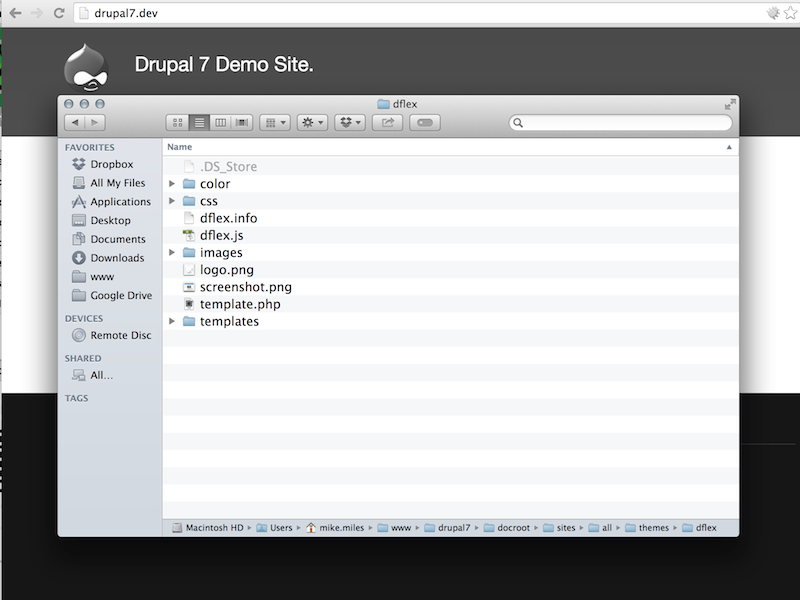This screenshot has height=600, width=800.
Task: Open the Action gear menu
Action: (312, 122)
